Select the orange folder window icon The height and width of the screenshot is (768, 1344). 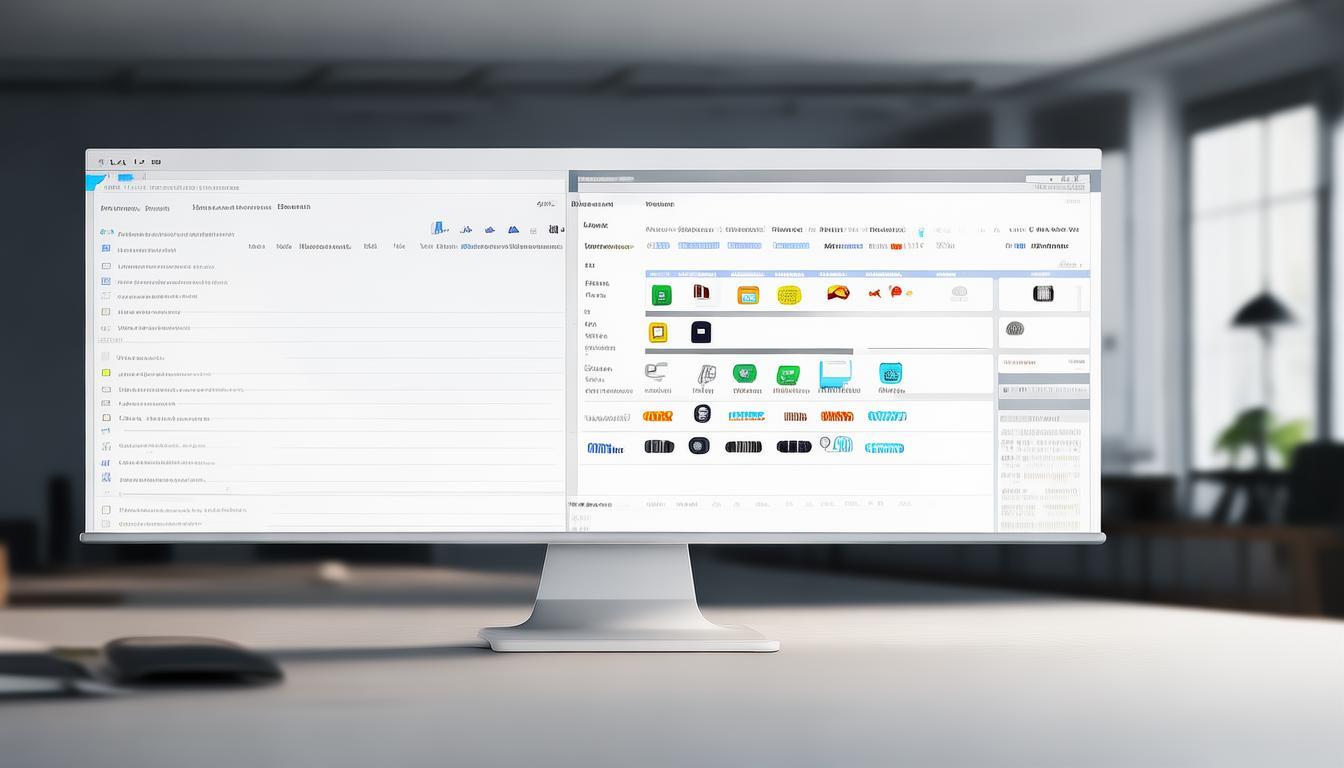pos(748,295)
